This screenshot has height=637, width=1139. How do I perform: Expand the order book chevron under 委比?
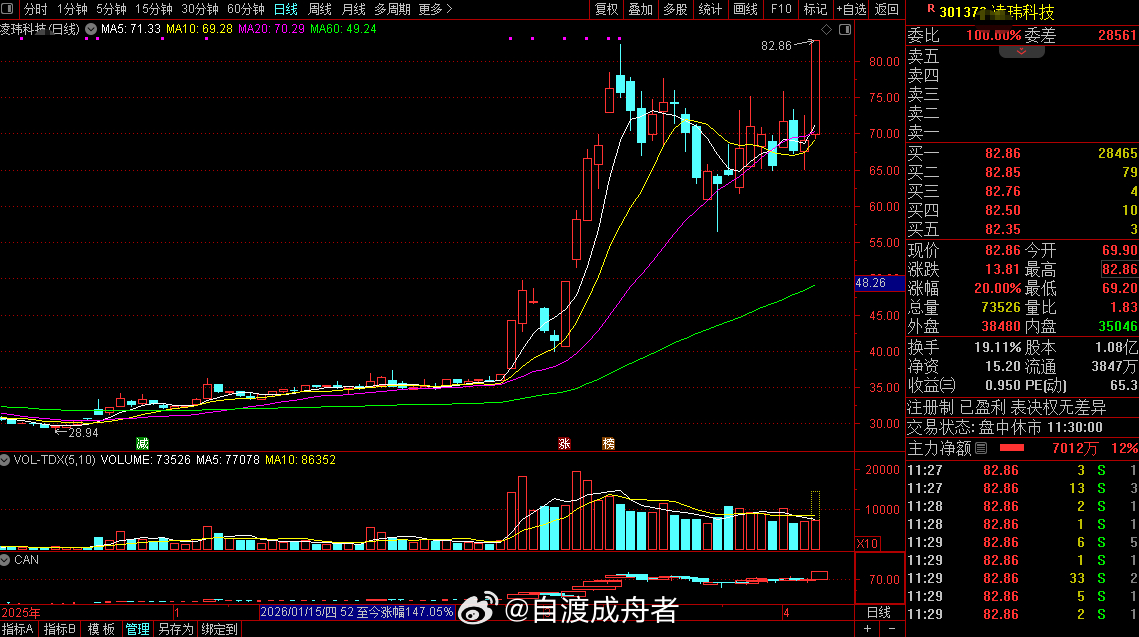pos(1021,52)
